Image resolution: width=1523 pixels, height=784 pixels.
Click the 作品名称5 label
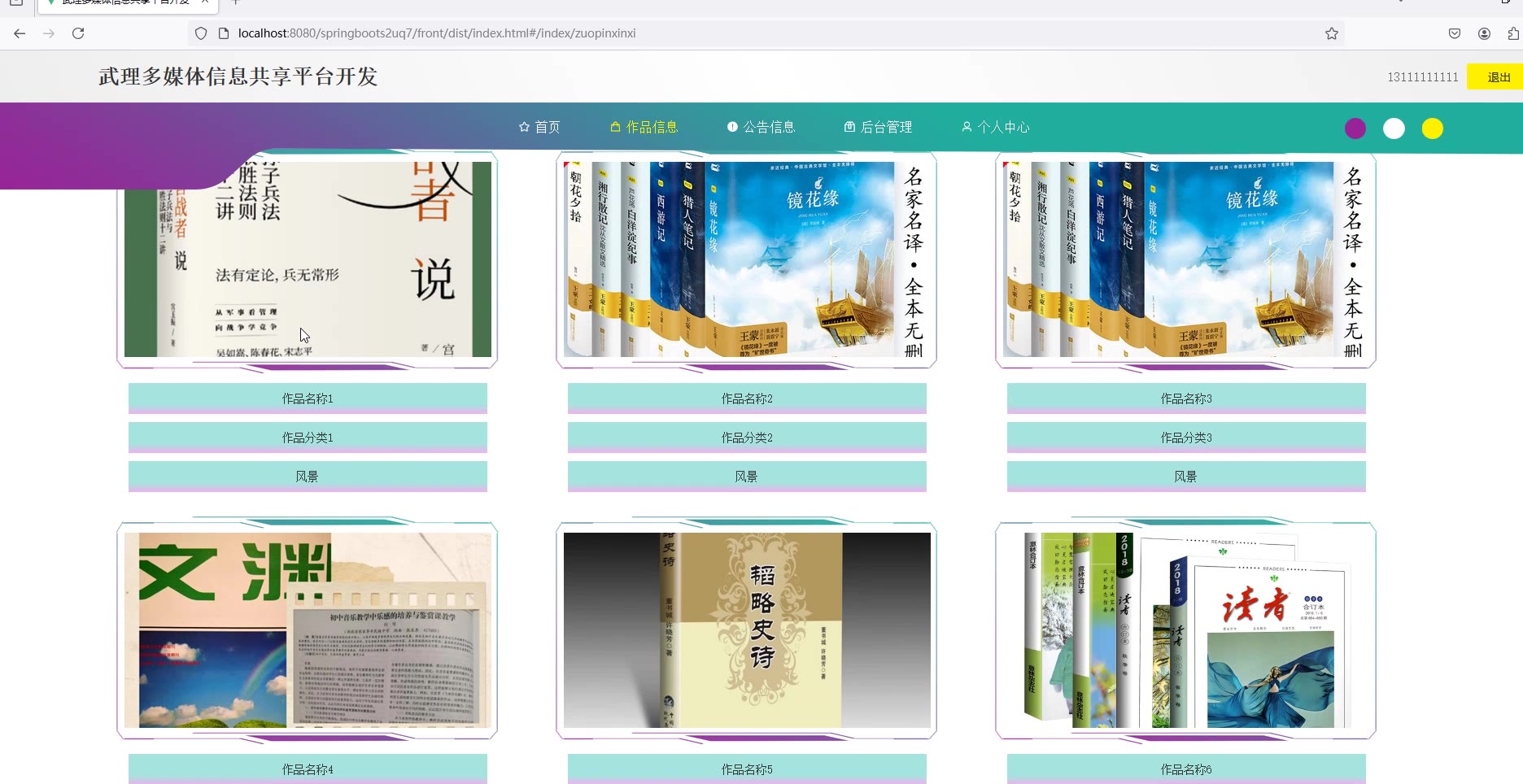coord(747,769)
